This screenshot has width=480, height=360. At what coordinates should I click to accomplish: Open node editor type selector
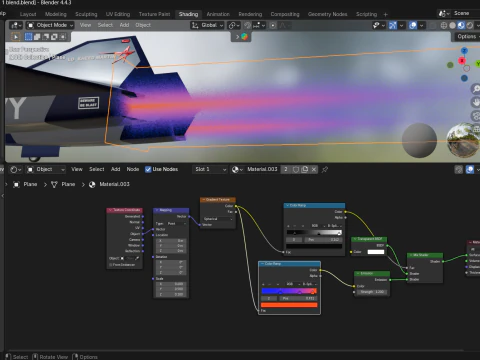coord(15,170)
